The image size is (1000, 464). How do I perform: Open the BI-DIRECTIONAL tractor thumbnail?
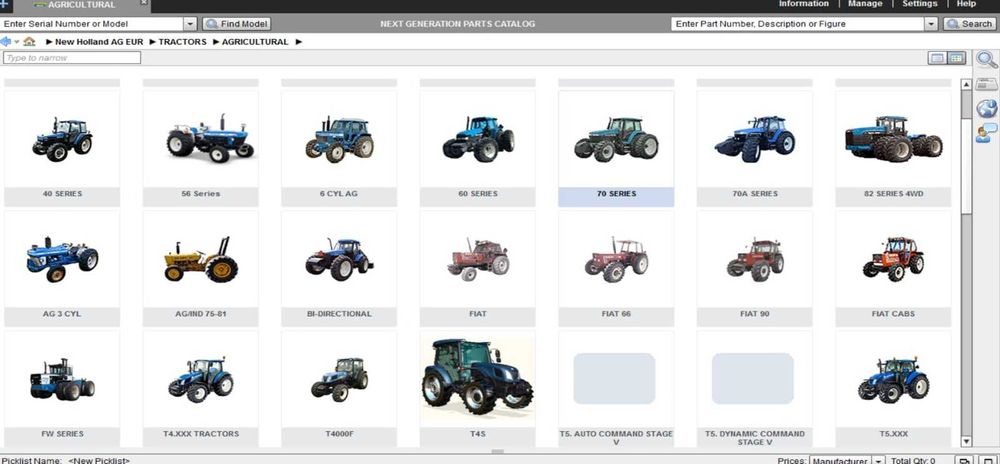pyautogui.click(x=339, y=260)
